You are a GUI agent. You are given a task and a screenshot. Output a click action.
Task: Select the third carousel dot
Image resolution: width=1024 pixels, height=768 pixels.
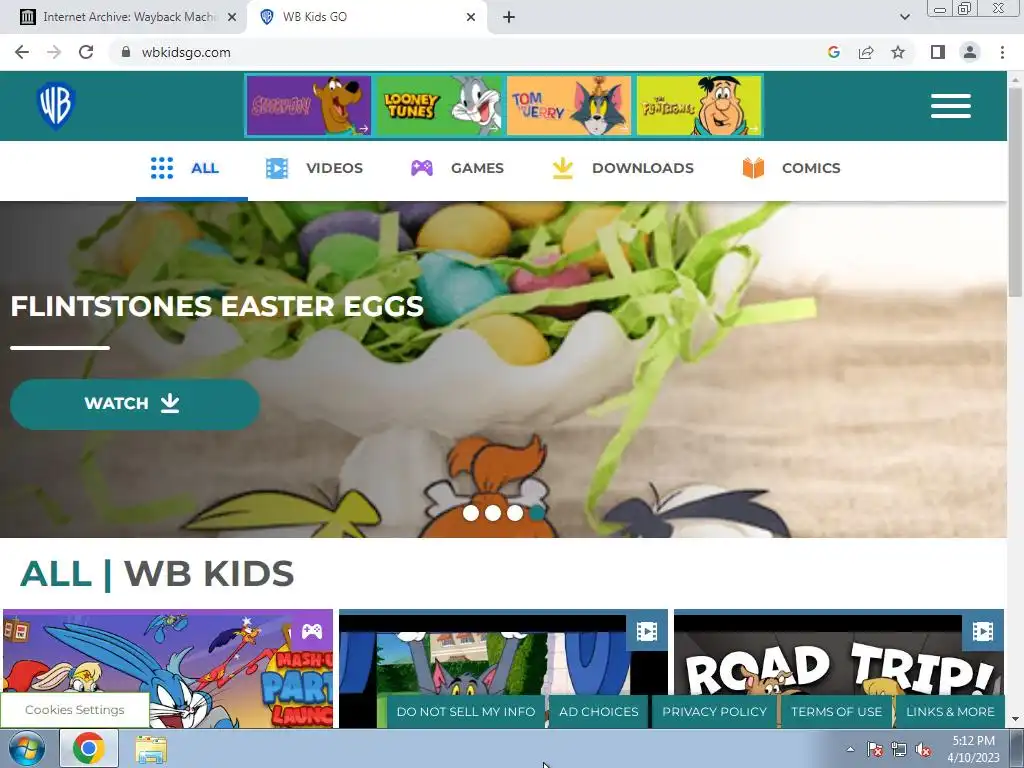[515, 513]
